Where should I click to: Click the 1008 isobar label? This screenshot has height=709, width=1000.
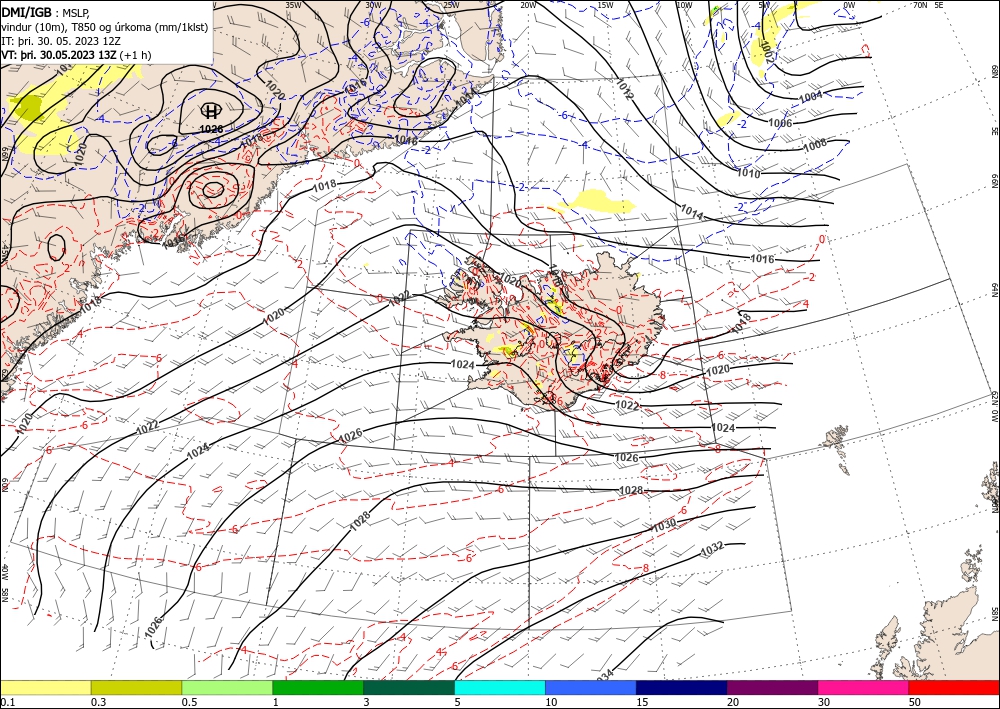click(x=815, y=145)
